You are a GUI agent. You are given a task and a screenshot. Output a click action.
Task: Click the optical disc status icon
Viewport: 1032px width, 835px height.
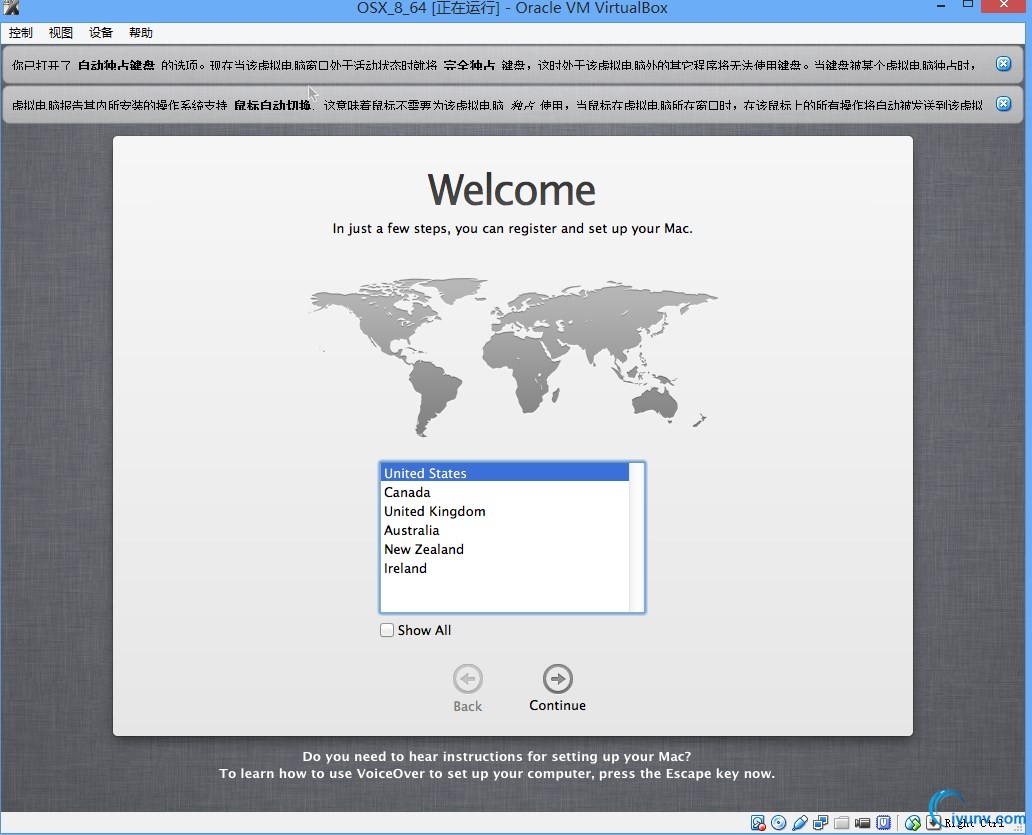coord(779,822)
